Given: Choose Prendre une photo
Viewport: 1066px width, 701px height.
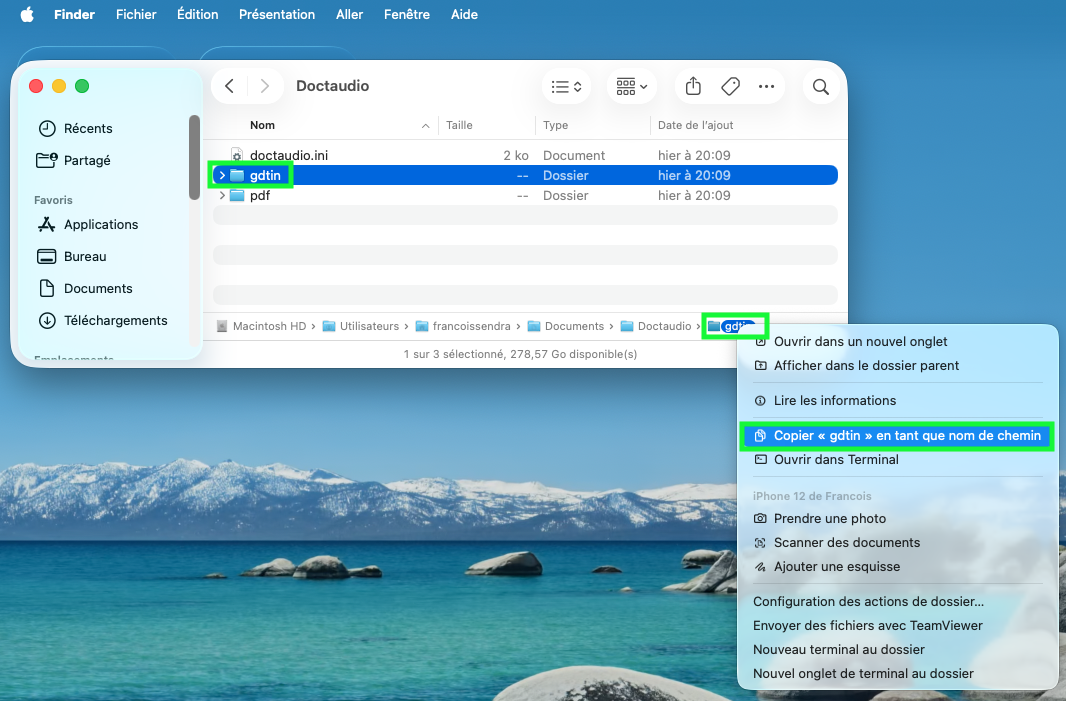Looking at the screenshot, I should pyautogui.click(x=829, y=519).
